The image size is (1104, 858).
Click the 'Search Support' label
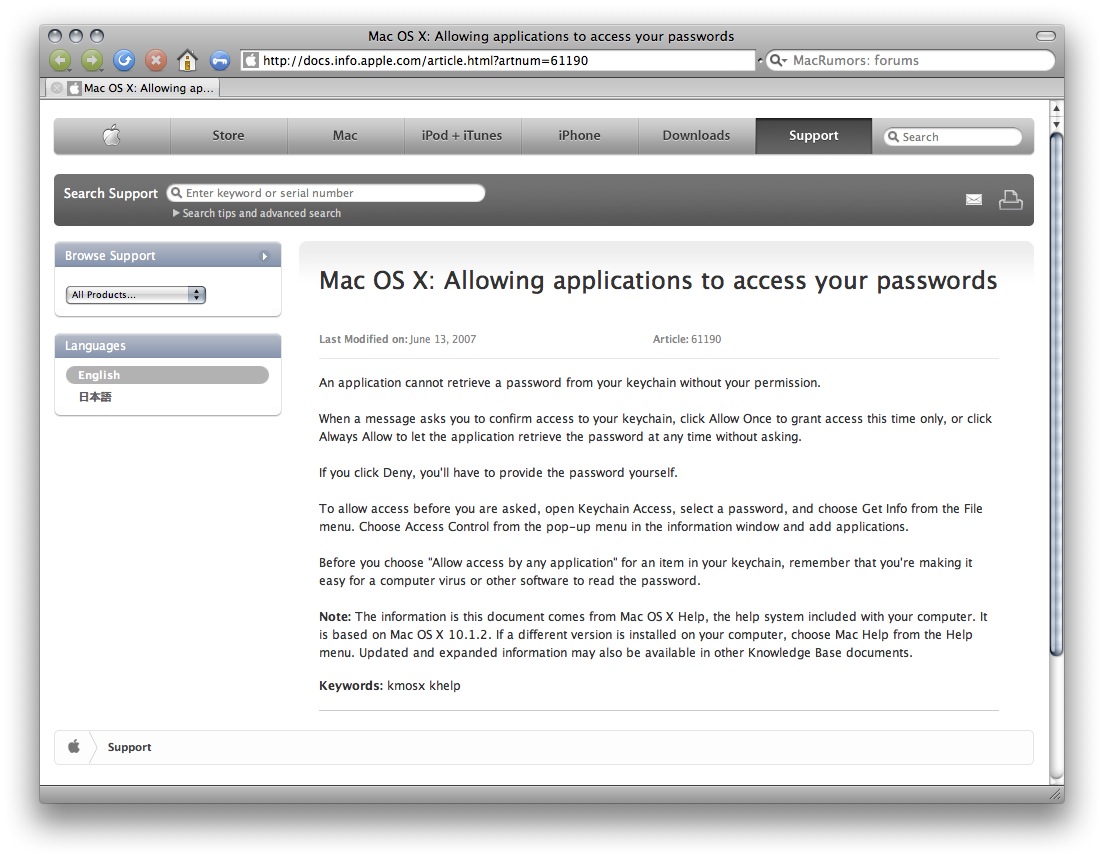point(111,194)
